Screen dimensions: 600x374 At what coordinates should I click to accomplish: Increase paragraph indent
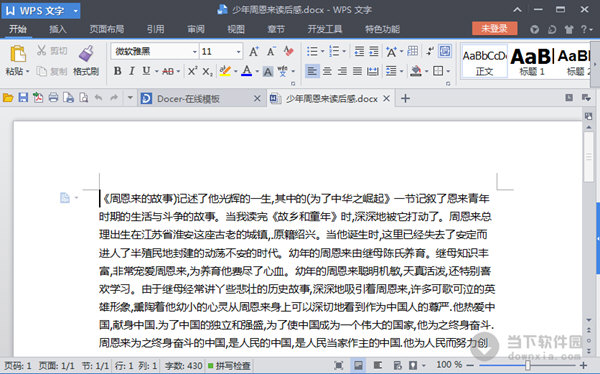(x=373, y=51)
